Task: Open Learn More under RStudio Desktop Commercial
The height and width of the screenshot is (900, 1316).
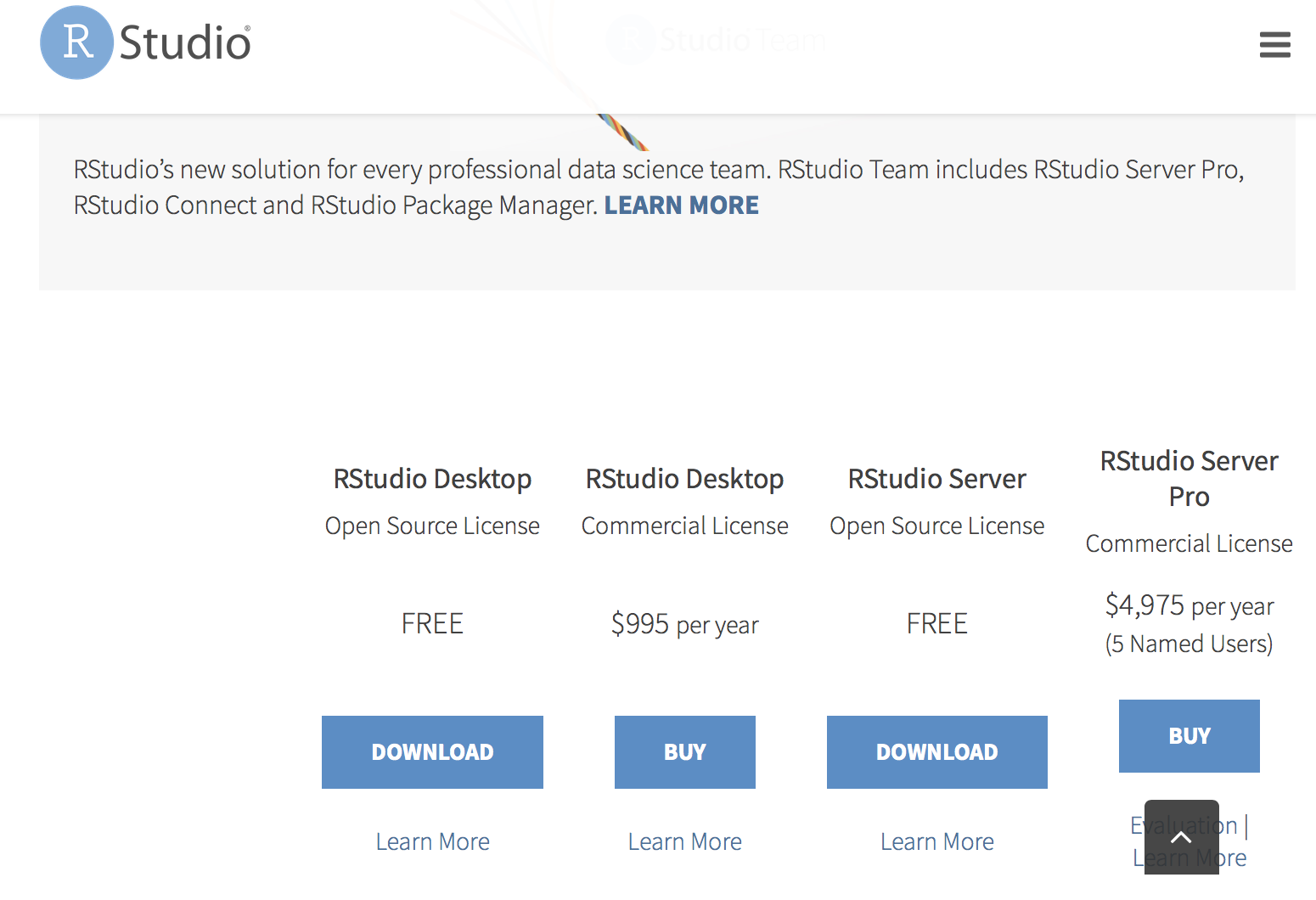Action: [x=684, y=841]
